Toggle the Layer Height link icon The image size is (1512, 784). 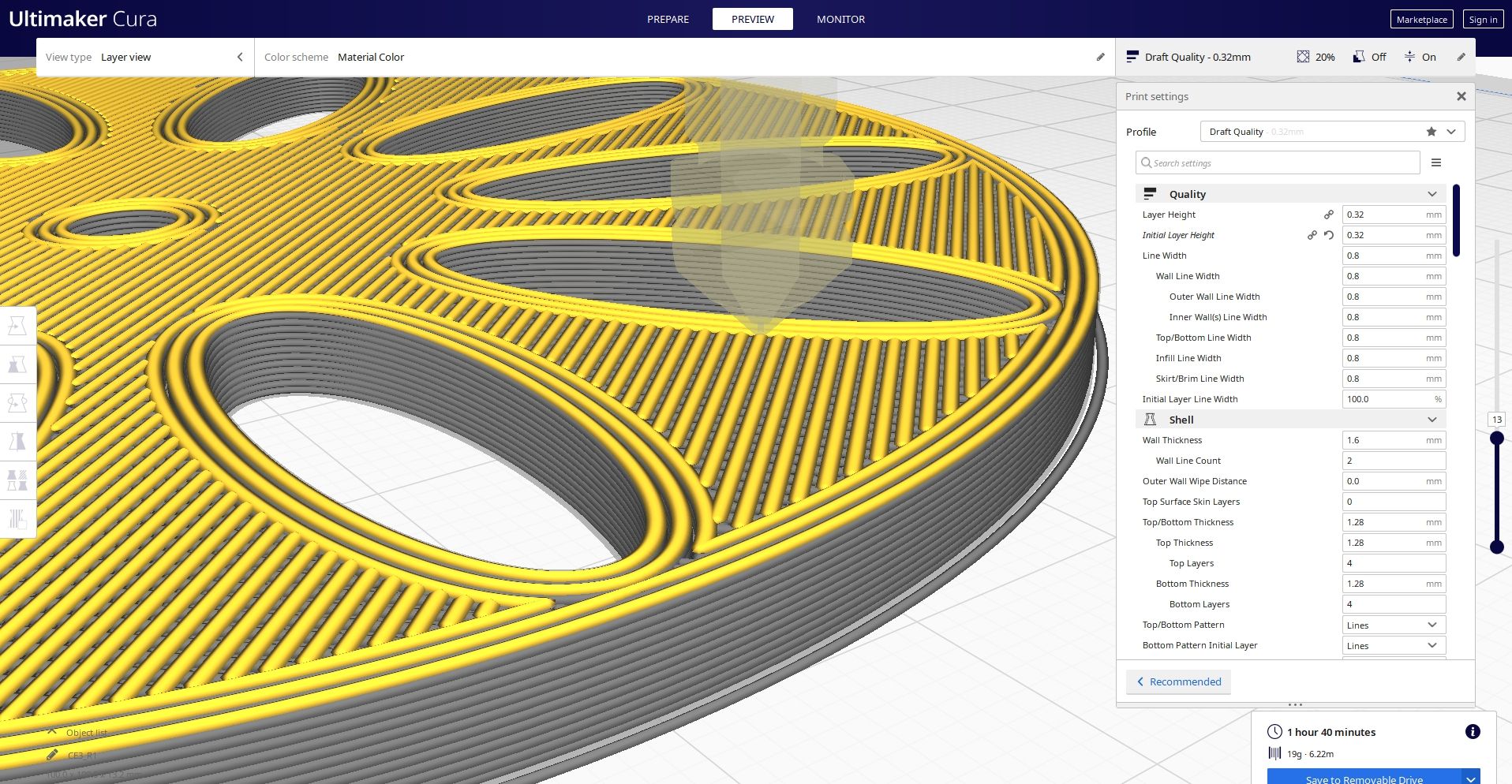1329,215
